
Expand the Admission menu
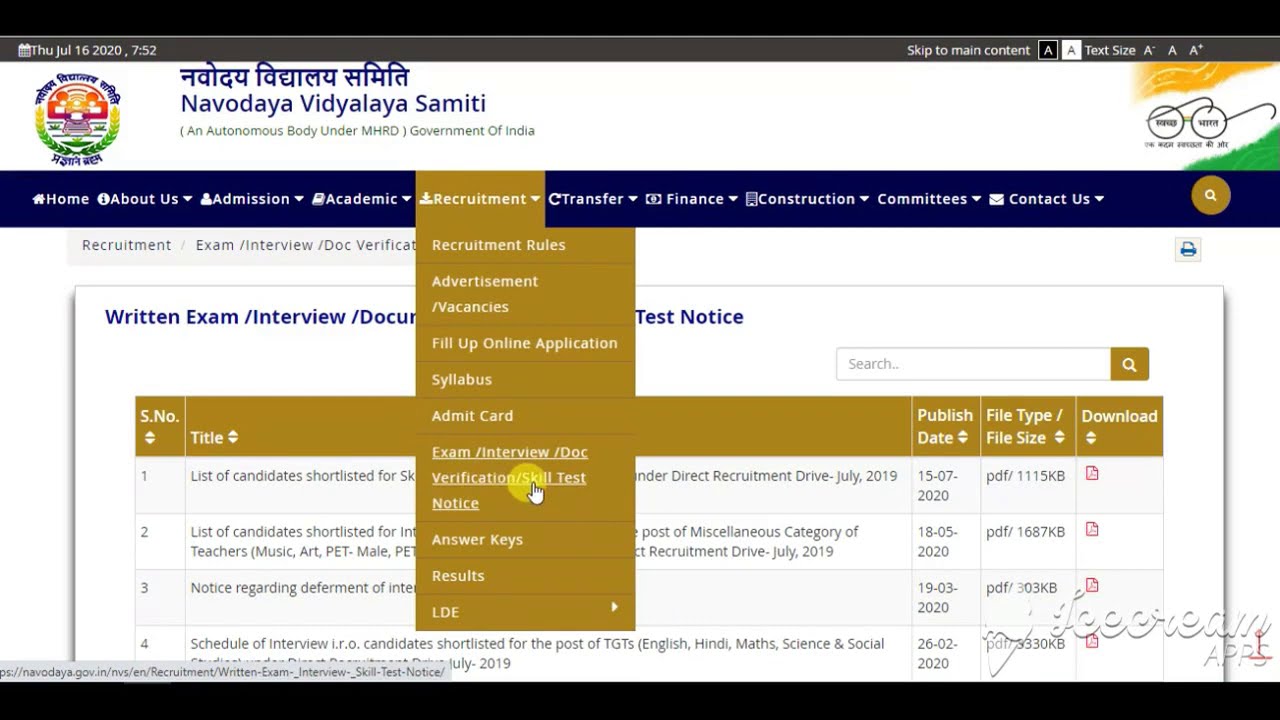coord(252,199)
